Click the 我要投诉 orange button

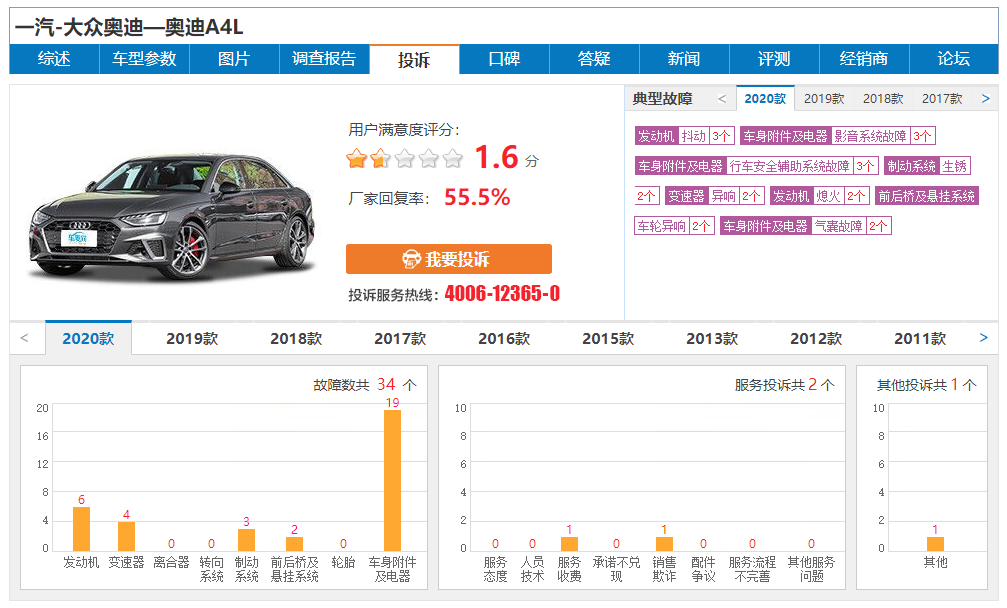pyautogui.click(x=448, y=259)
